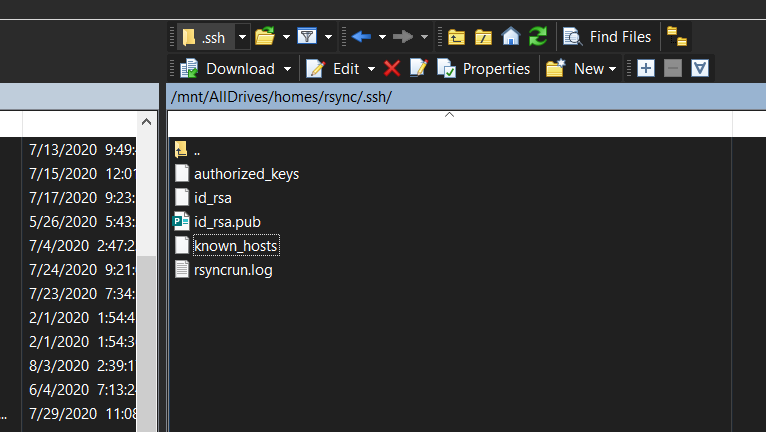Select the authorized_keys file
The height and width of the screenshot is (432, 766).
[x=246, y=174]
